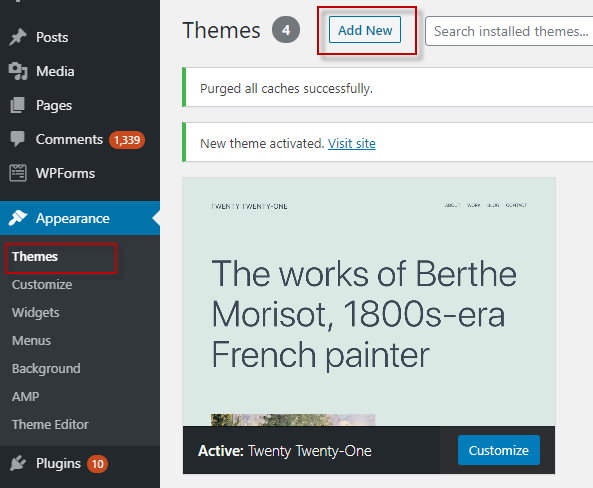Image resolution: width=593 pixels, height=488 pixels.
Task: Go to Themes submenu
Action: (35, 256)
